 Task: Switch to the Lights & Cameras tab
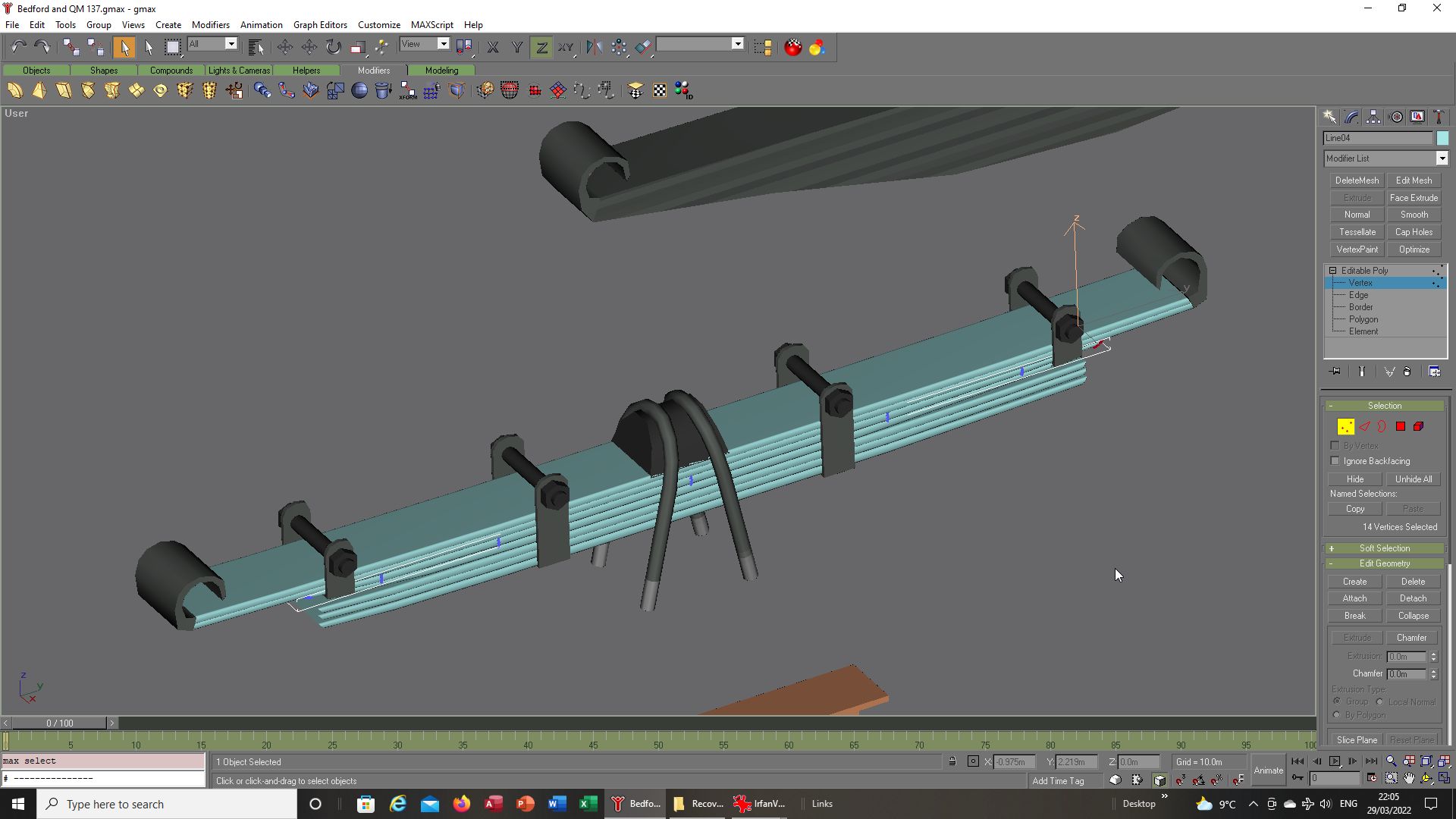(239, 71)
